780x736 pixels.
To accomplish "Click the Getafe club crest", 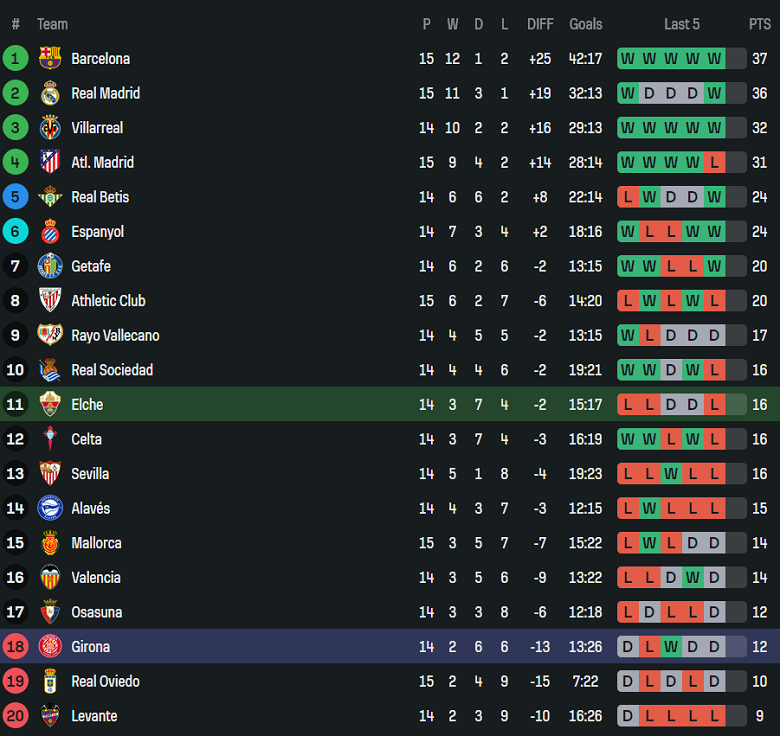I will (50, 266).
